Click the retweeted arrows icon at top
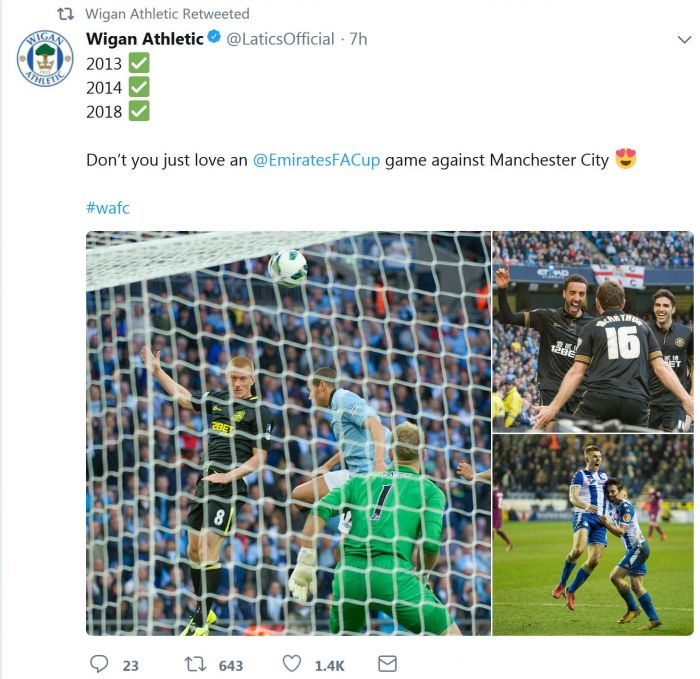 66,14
